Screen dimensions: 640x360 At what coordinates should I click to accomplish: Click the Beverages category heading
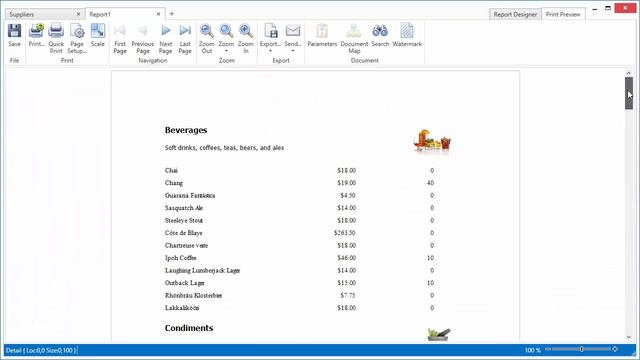(186, 130)
